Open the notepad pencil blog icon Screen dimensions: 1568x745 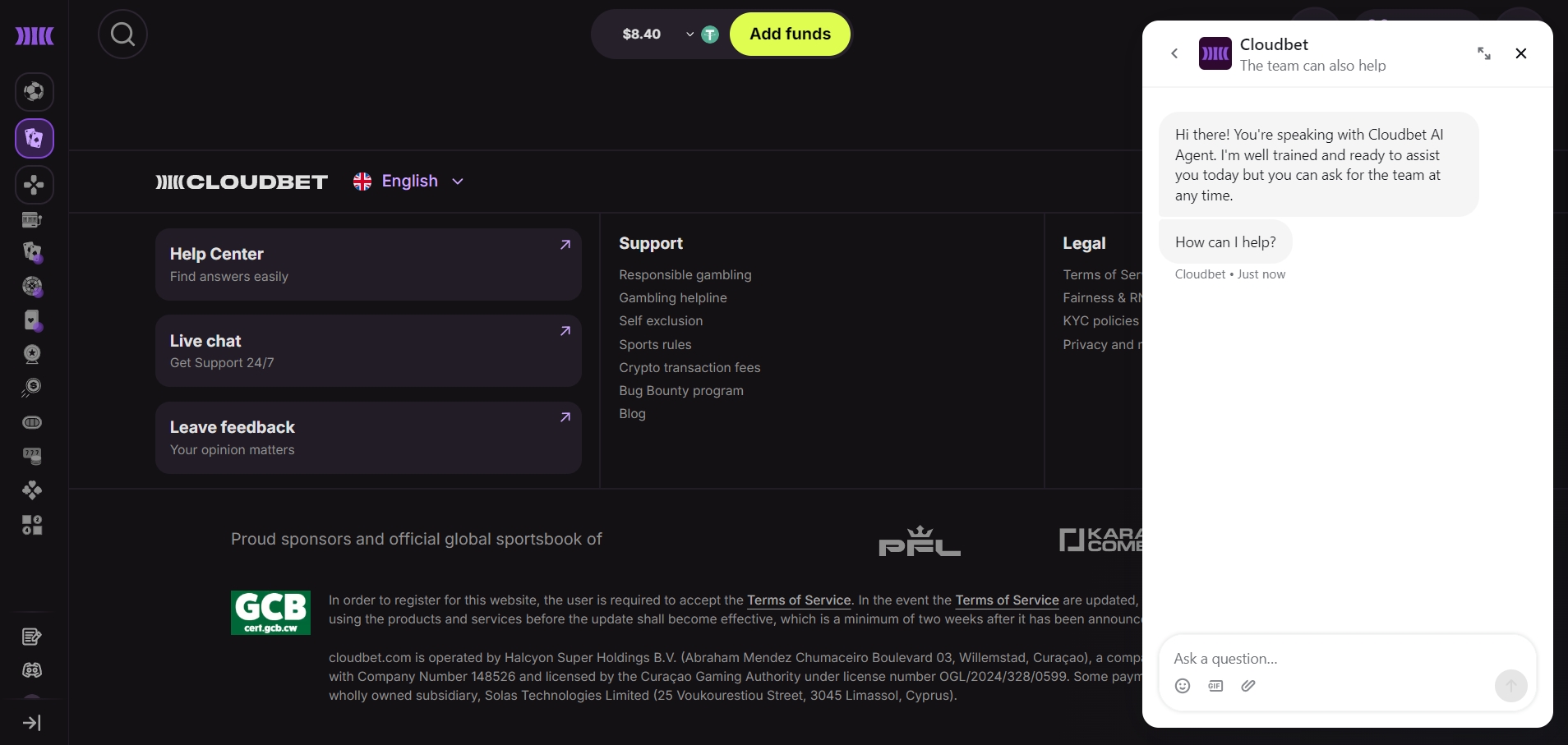[x=32, y=637]
